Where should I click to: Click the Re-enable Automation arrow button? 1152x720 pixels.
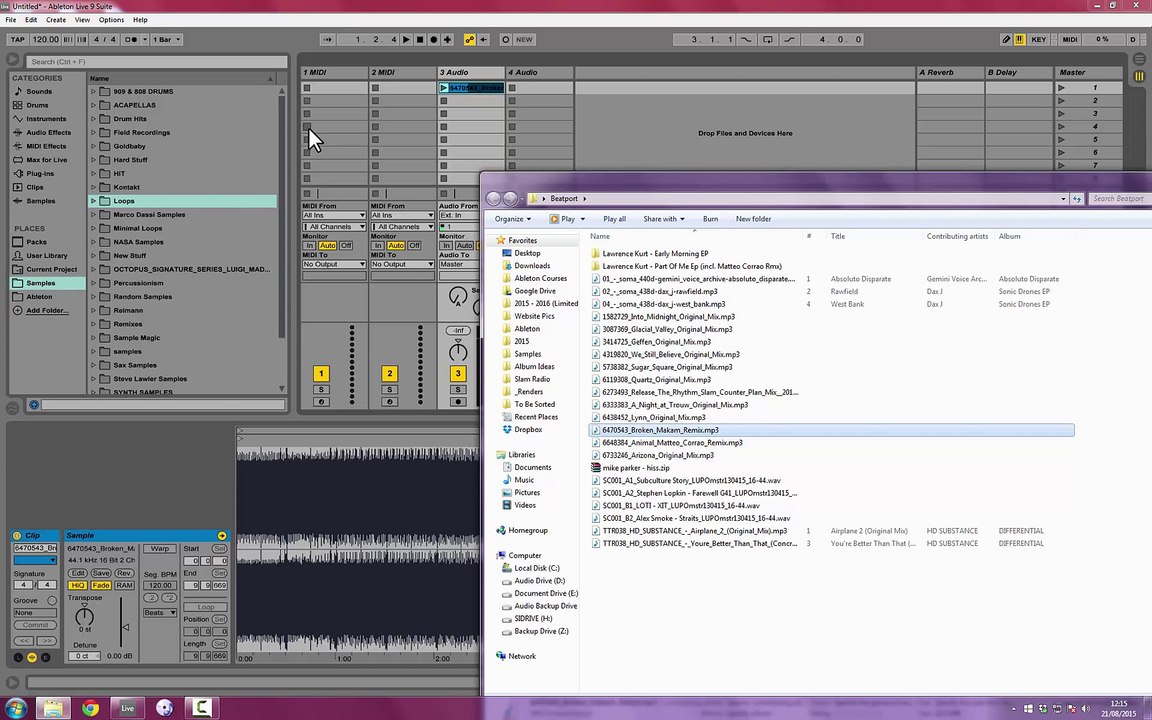[x=483, y=40]
